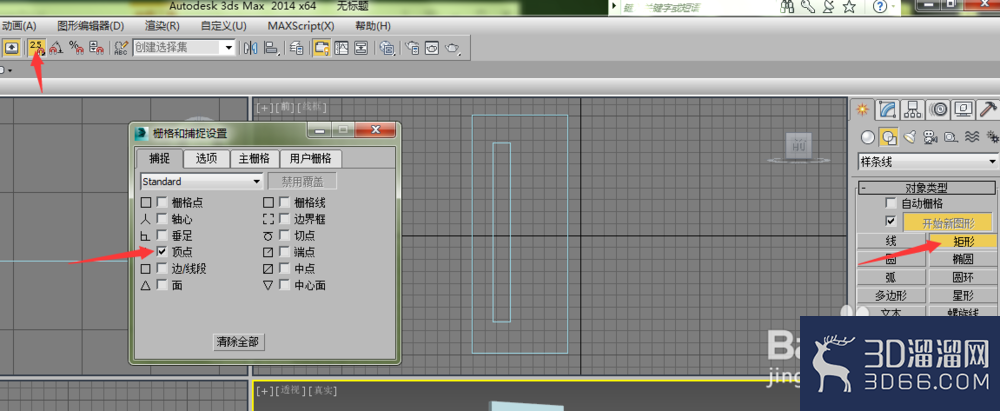The height and width of the screenshot is (411, 1000).
Task: Click the [真实] viewport shading label
Action: tap(323, 391)
